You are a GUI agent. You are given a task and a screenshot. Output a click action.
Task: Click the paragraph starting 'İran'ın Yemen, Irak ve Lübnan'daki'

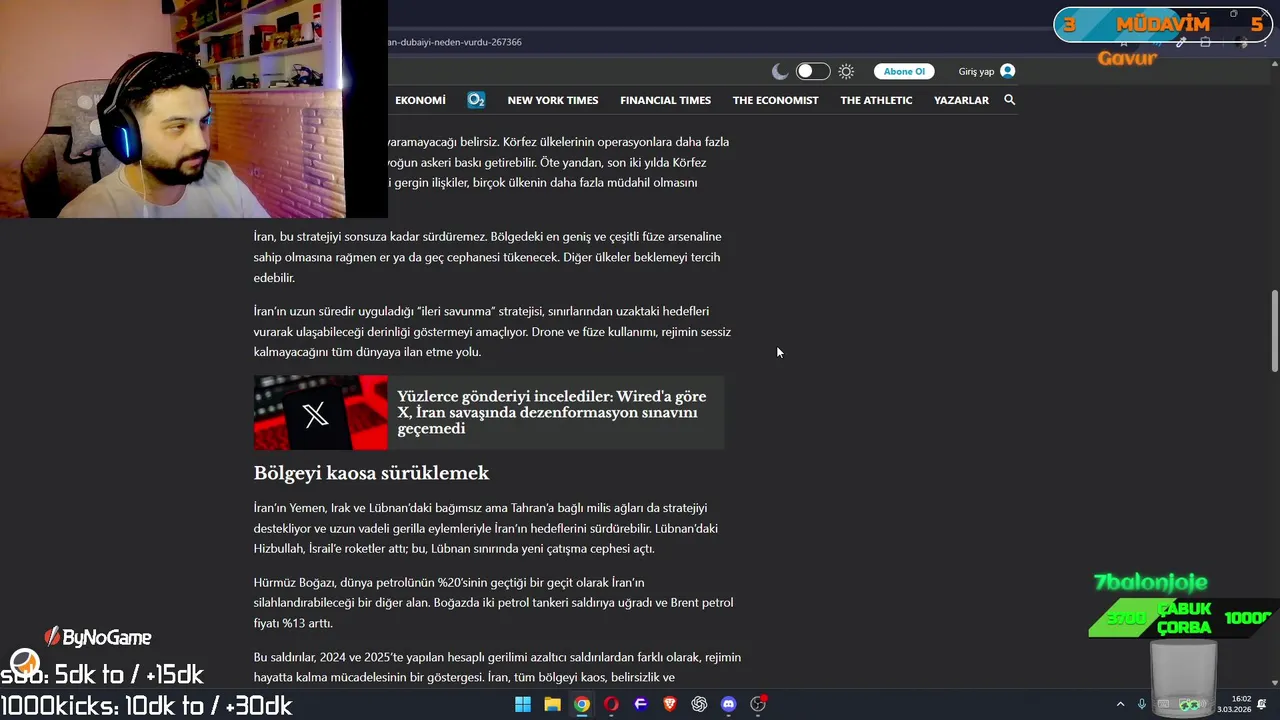[486, 528]
